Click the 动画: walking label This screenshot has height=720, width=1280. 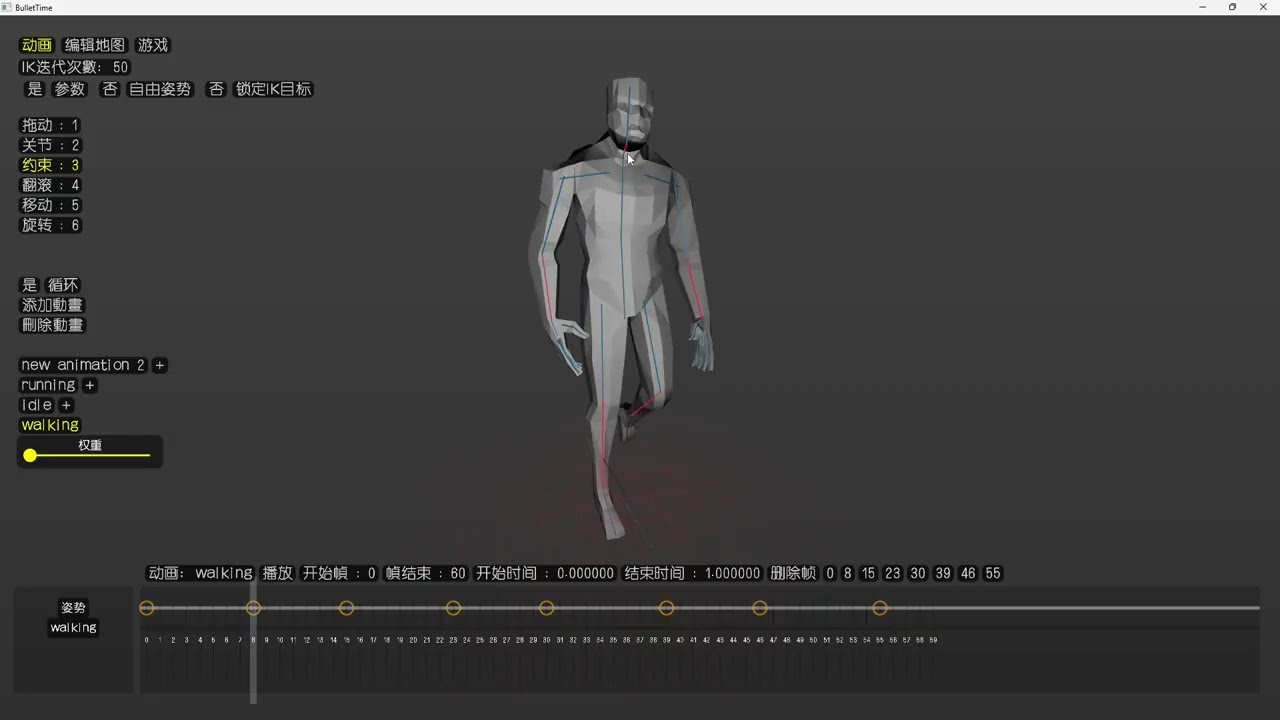pos(200,573)
